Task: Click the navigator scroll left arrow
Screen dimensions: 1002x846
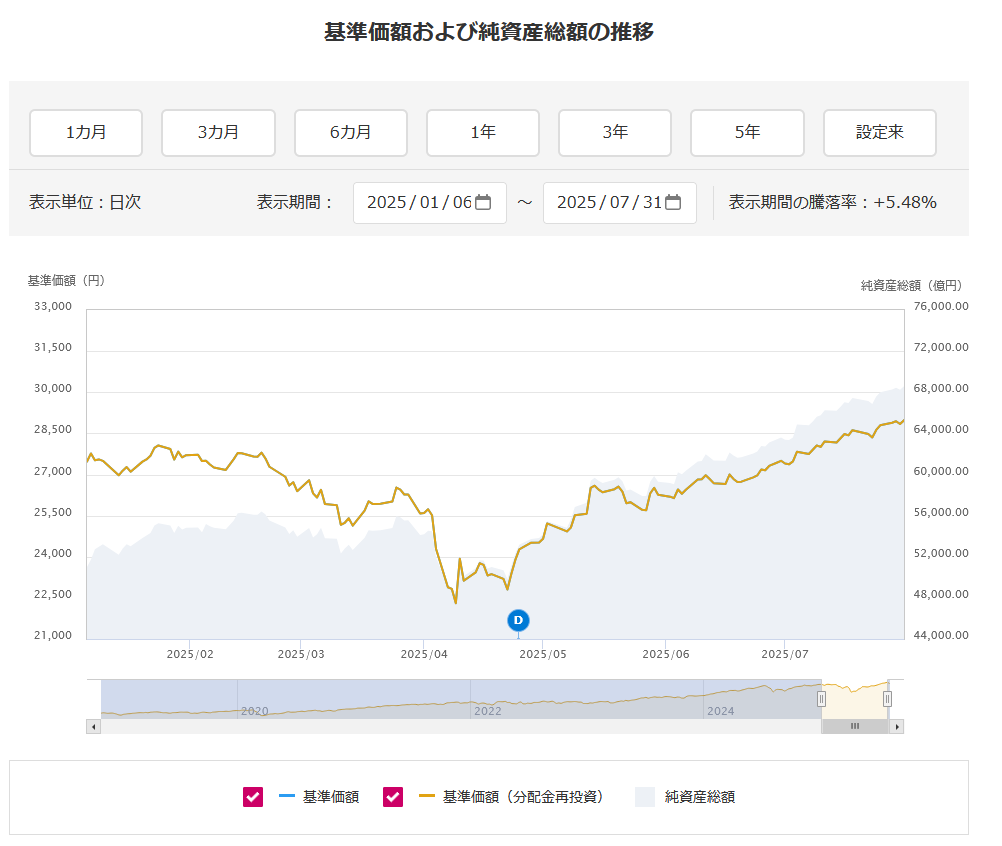Action: (94, 726)
